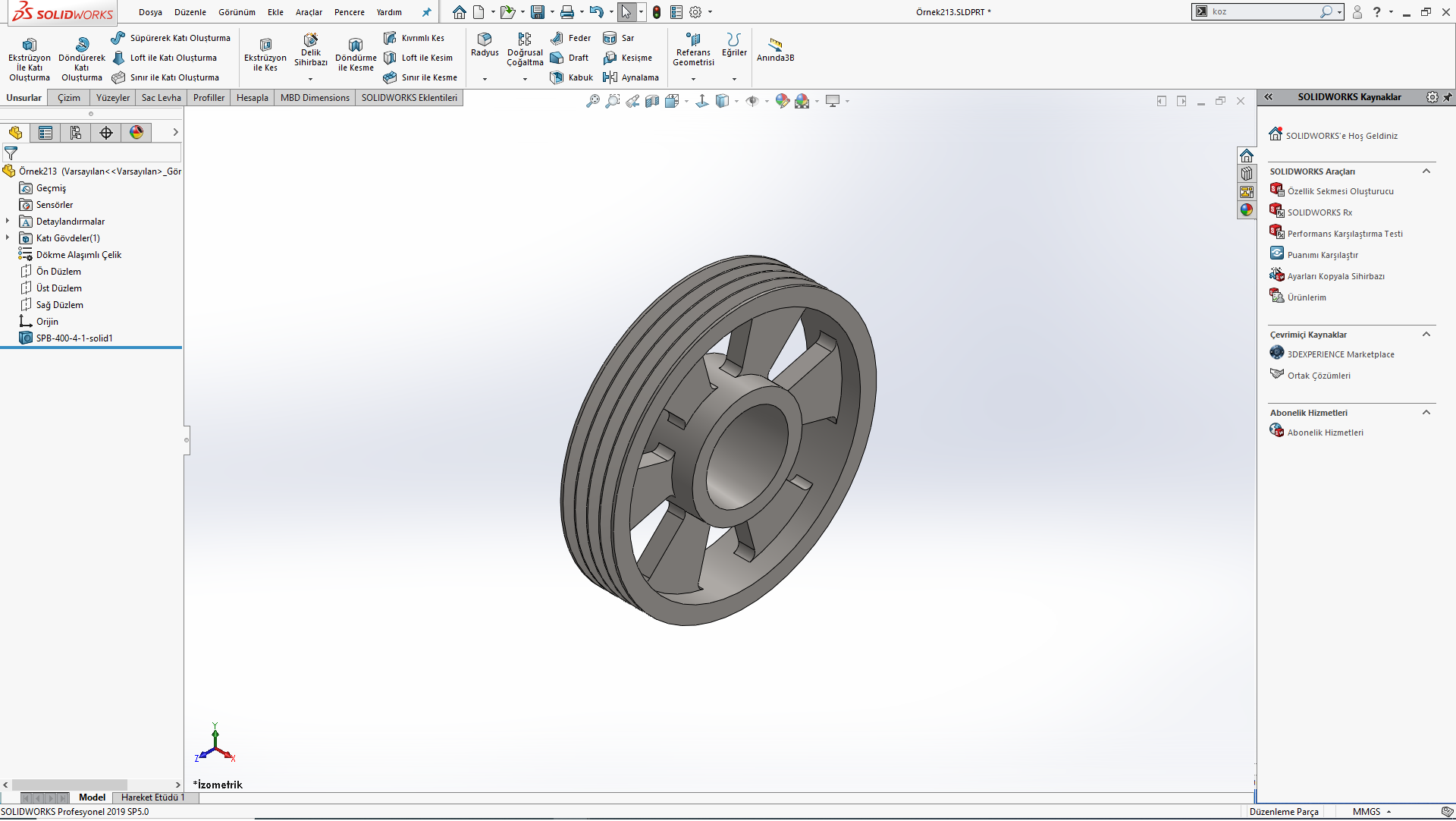
Task: Open the Hareket Etüdü 1 tab
Action: pyautogui.click(x=154, y=797)
